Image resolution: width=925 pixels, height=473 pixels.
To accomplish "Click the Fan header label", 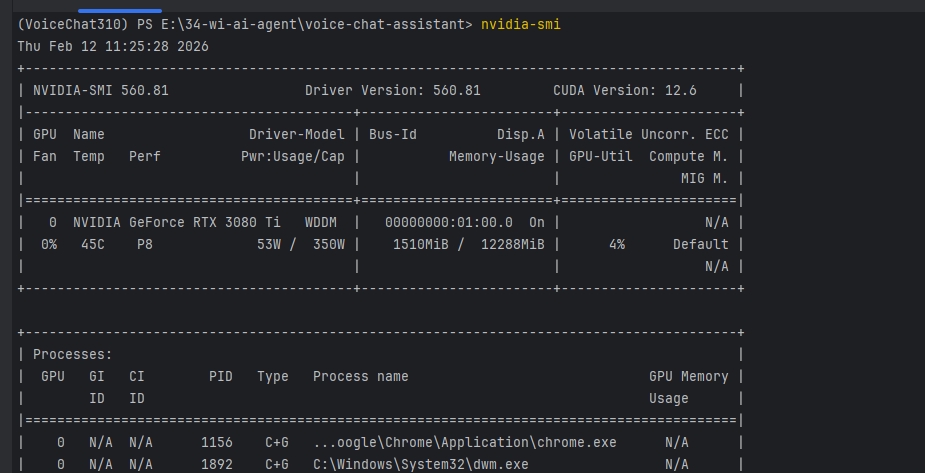I will 45,157.
